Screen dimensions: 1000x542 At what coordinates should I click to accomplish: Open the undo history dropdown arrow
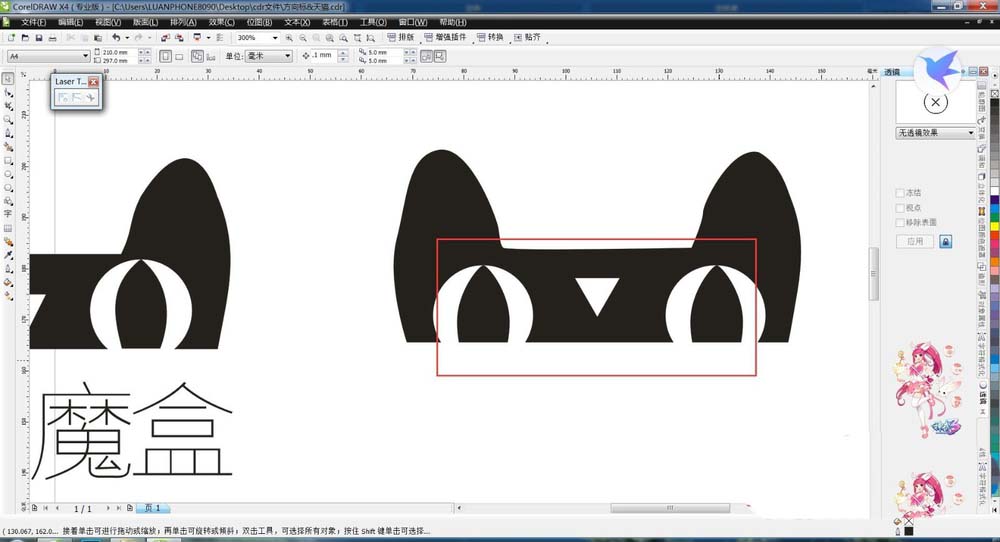[127, 38]
